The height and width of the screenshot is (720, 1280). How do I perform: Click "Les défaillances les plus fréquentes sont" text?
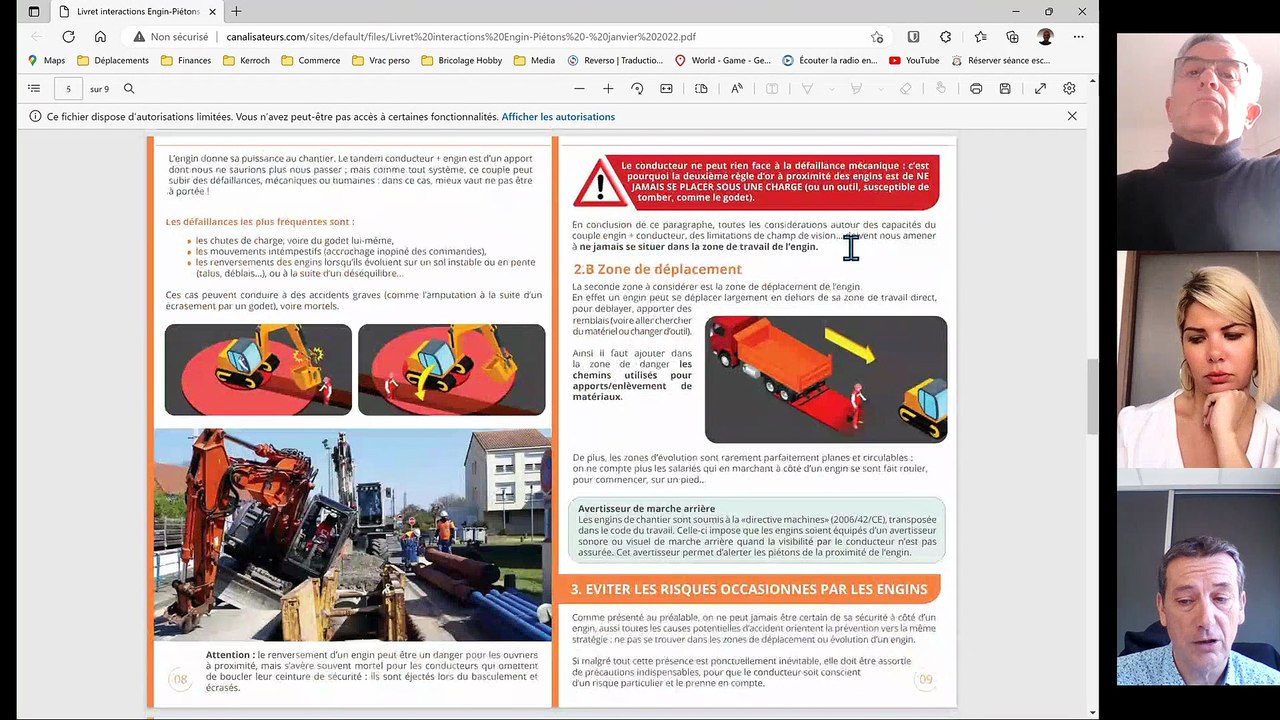(x=260, y=222)
